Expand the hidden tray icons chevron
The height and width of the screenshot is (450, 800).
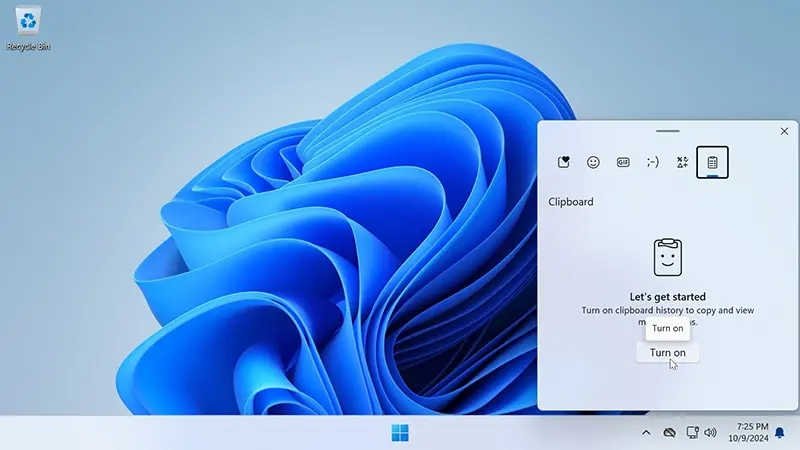point(646,433)
